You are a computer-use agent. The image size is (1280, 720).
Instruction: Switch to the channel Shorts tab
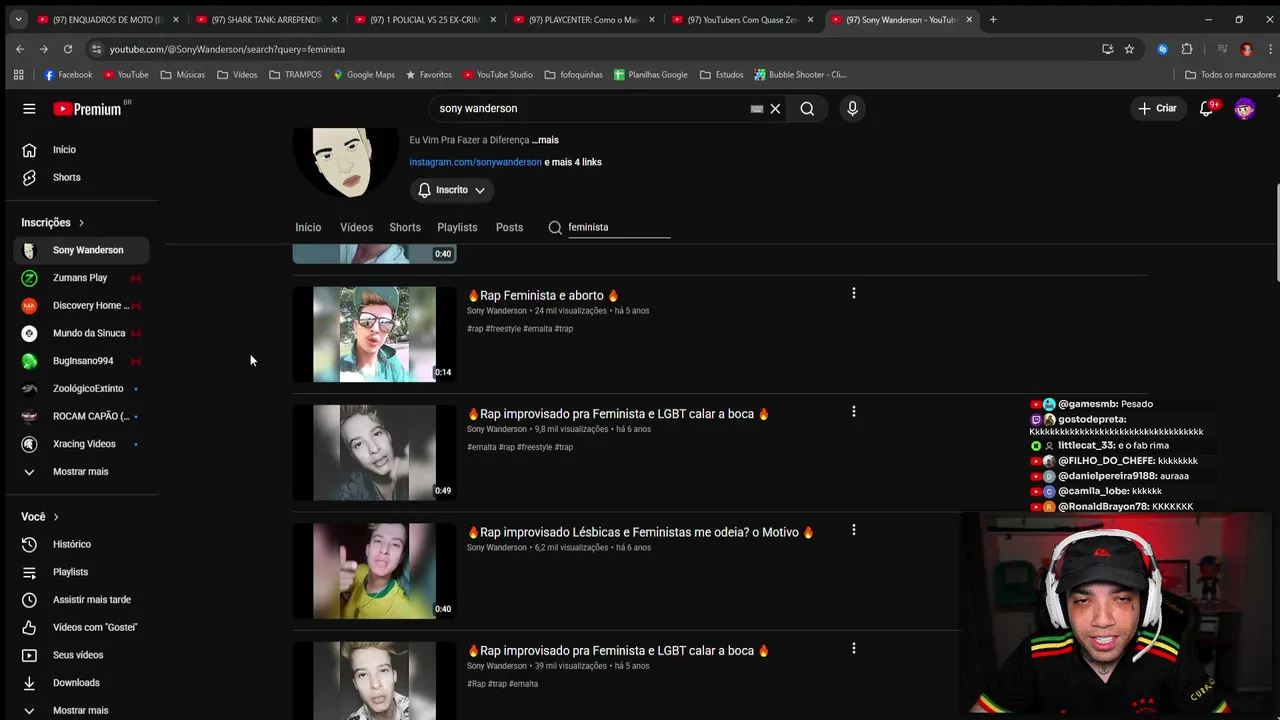click(405, 228)
